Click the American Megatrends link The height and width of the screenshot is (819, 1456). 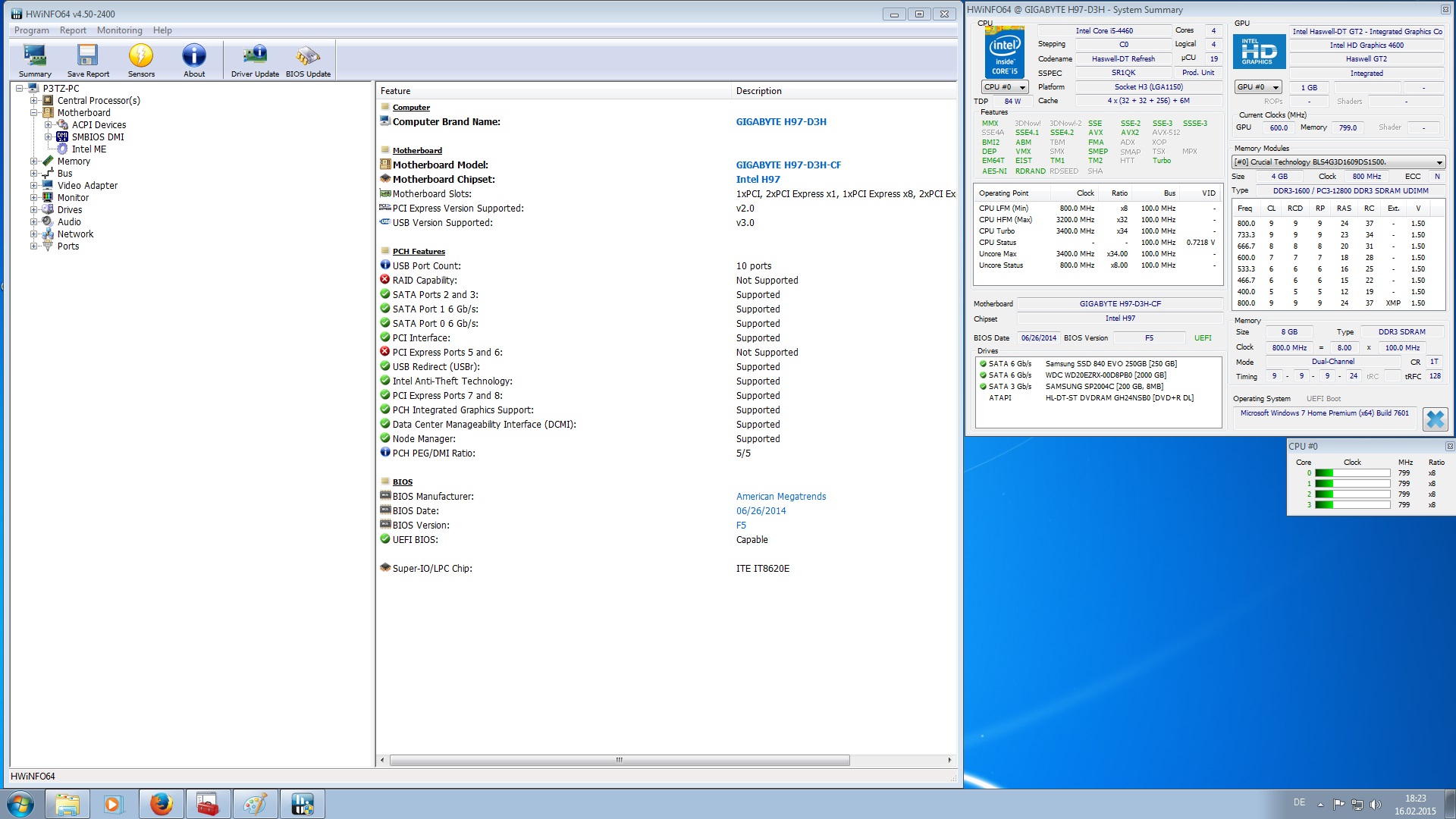[780, 497]
